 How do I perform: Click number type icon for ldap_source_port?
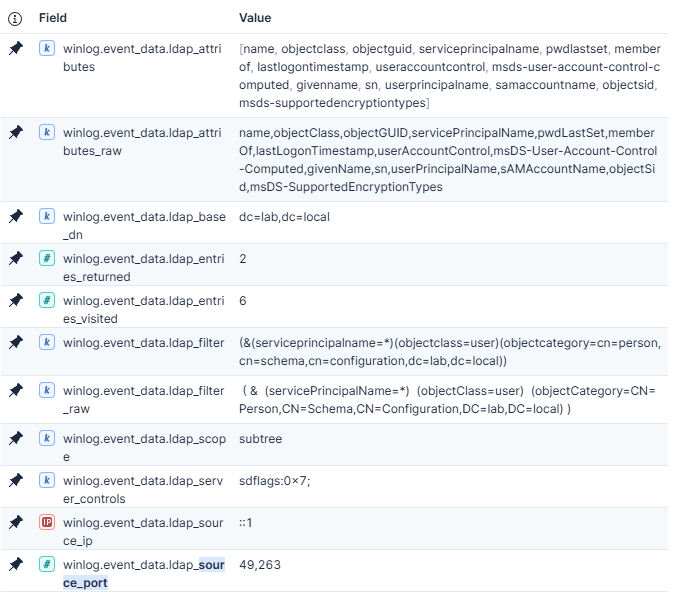47,564
